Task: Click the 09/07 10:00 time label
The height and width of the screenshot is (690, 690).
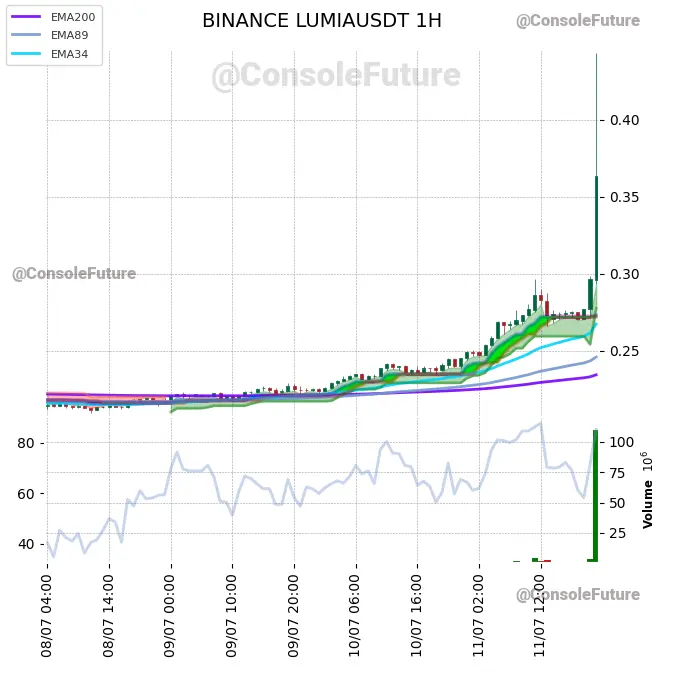Action: (x=231, y=616)
